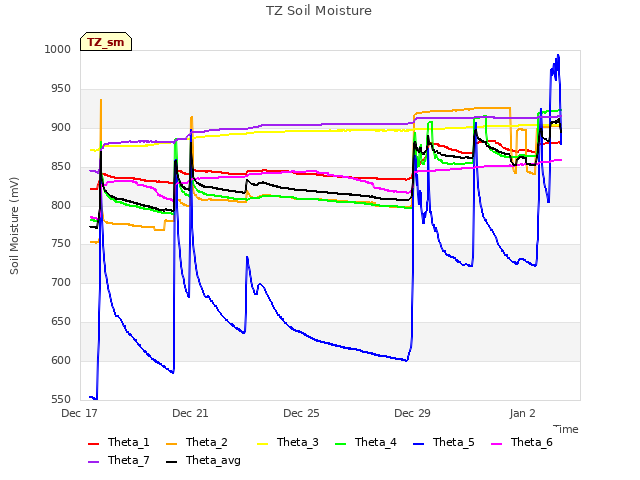
Task: Click the Time axis label
Action: 566,429
